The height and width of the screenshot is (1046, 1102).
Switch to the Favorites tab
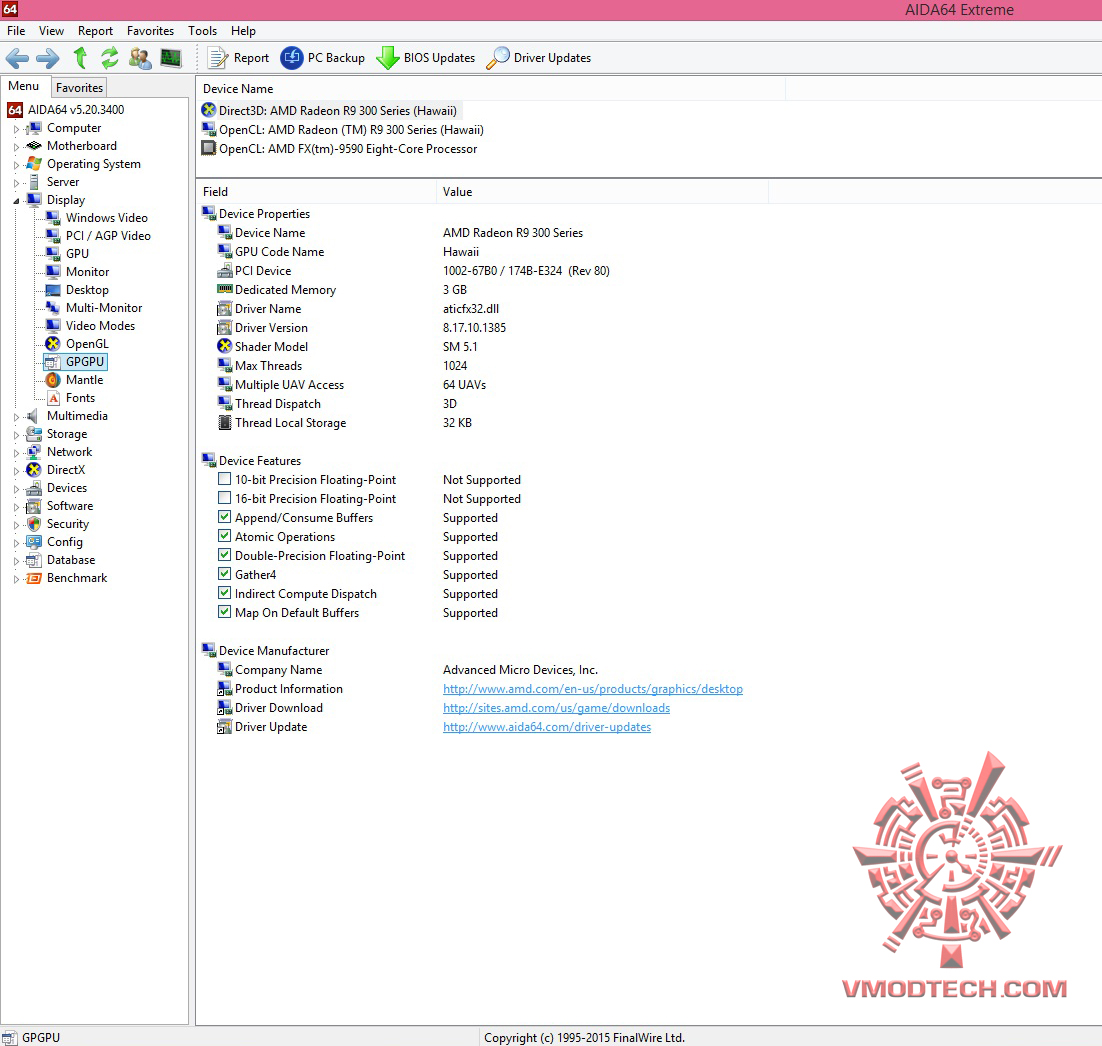pos(79,87)
